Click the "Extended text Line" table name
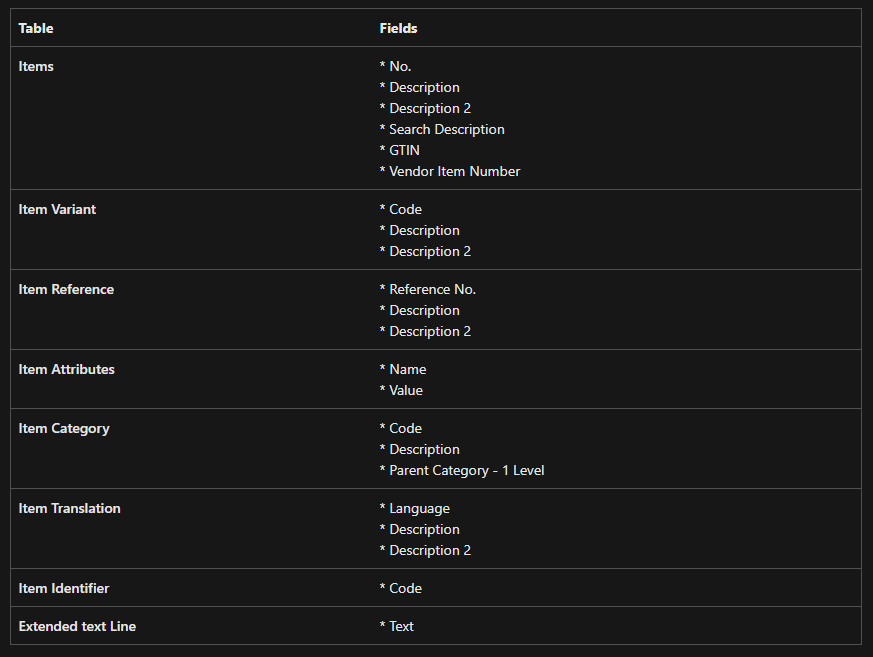The width and height of the screenshot is (873, 657). [77, 626]
